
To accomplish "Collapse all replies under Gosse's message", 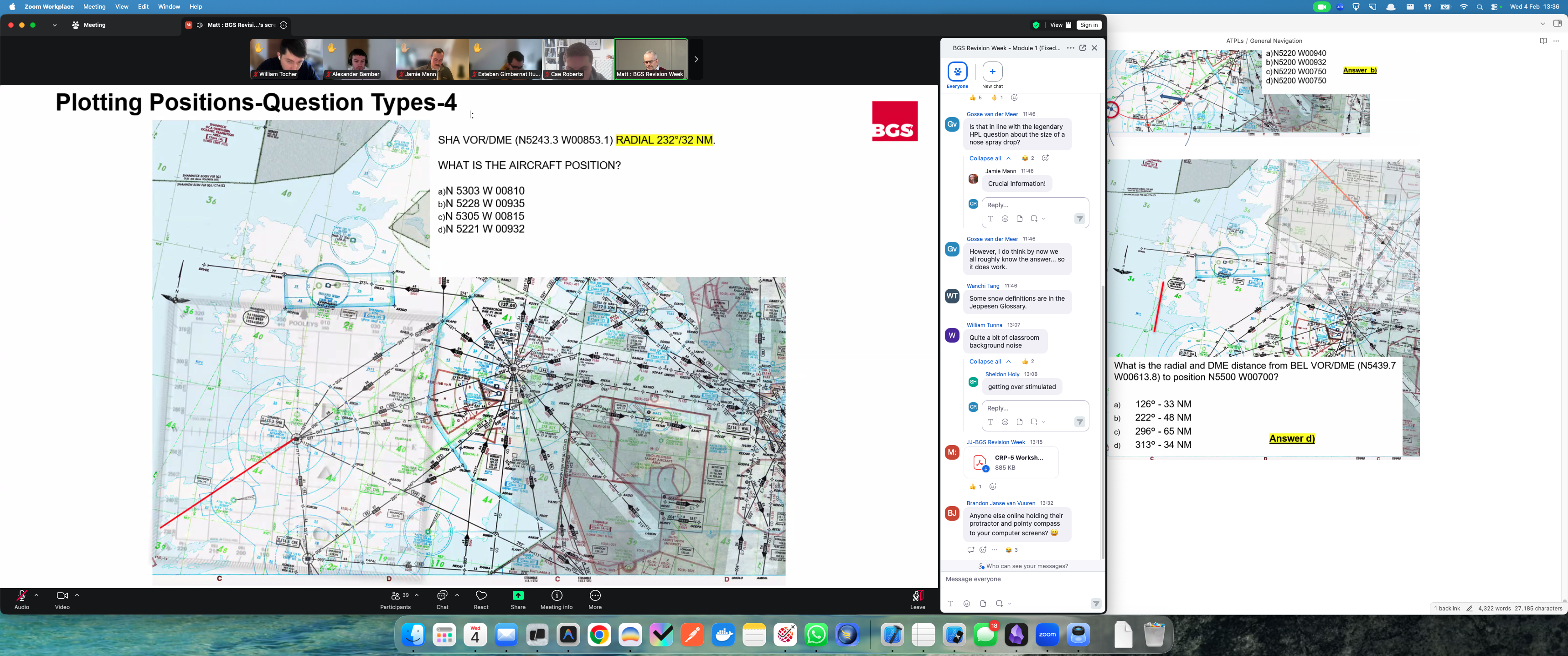I will tap(985, 158).
